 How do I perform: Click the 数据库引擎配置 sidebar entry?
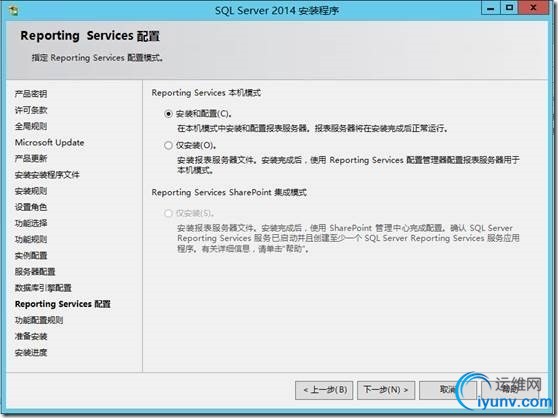43,288
